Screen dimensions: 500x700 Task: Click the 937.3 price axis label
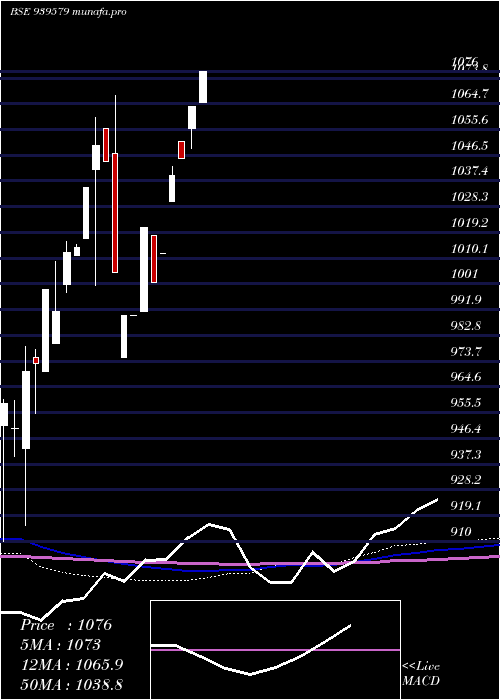[466, 455]
